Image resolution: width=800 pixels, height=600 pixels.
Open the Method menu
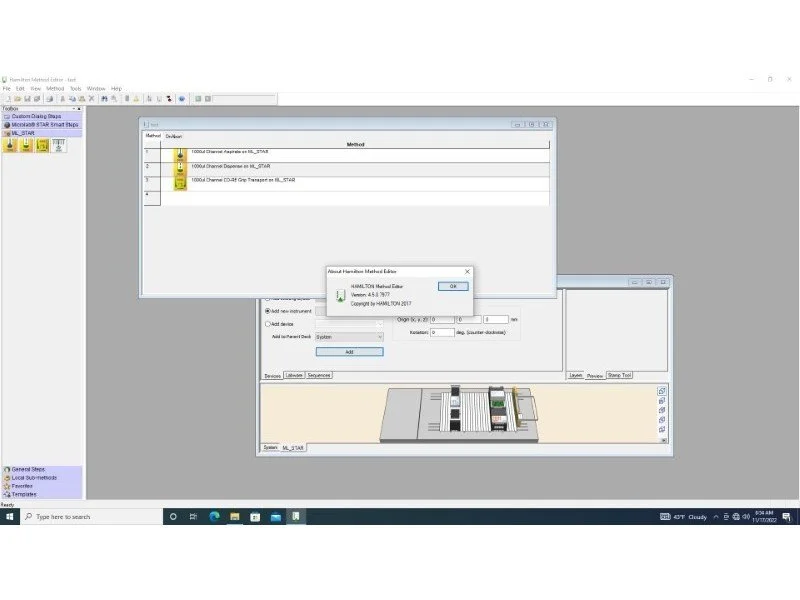click(55, 88)
